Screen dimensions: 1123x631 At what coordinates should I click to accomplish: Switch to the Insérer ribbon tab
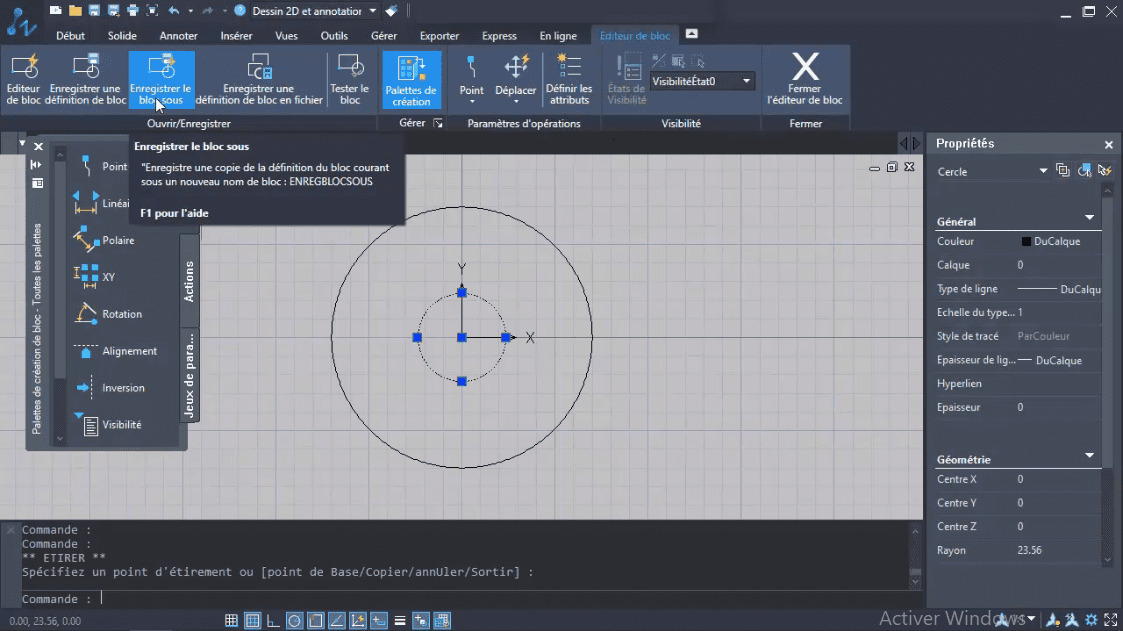click(x=236, y=36)
